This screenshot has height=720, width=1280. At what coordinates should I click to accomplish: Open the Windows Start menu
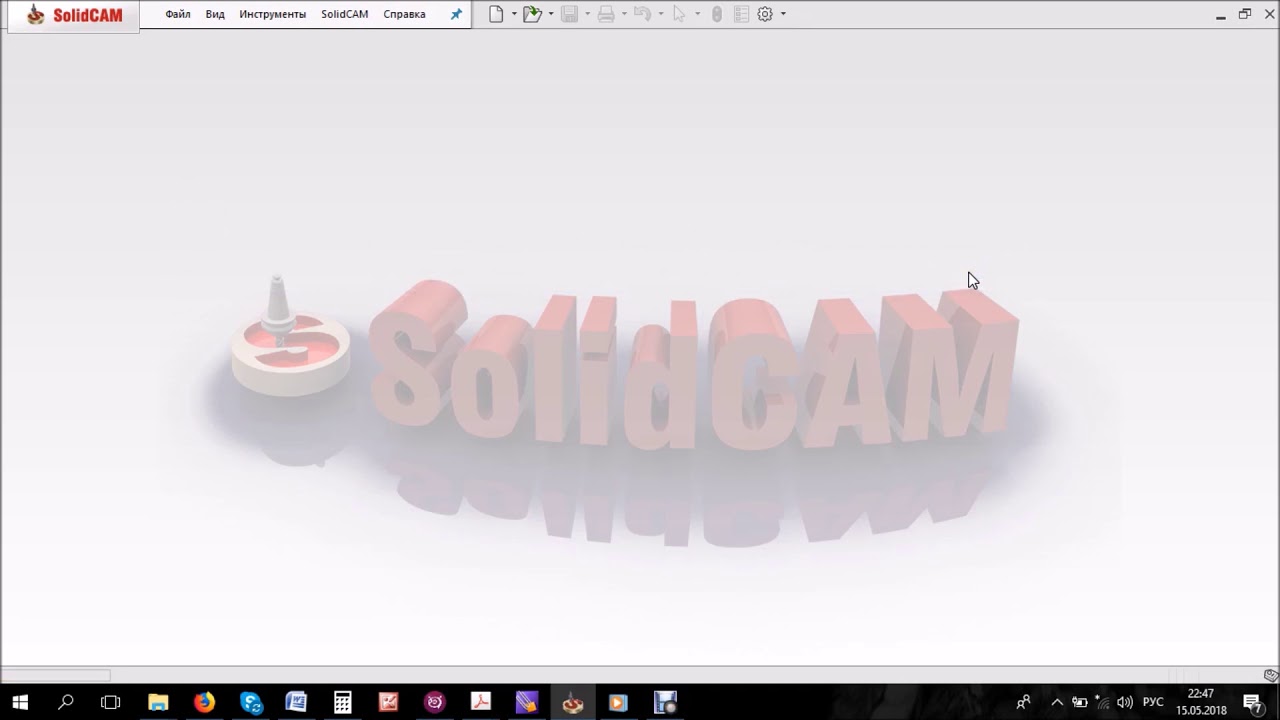pos(20,702)
